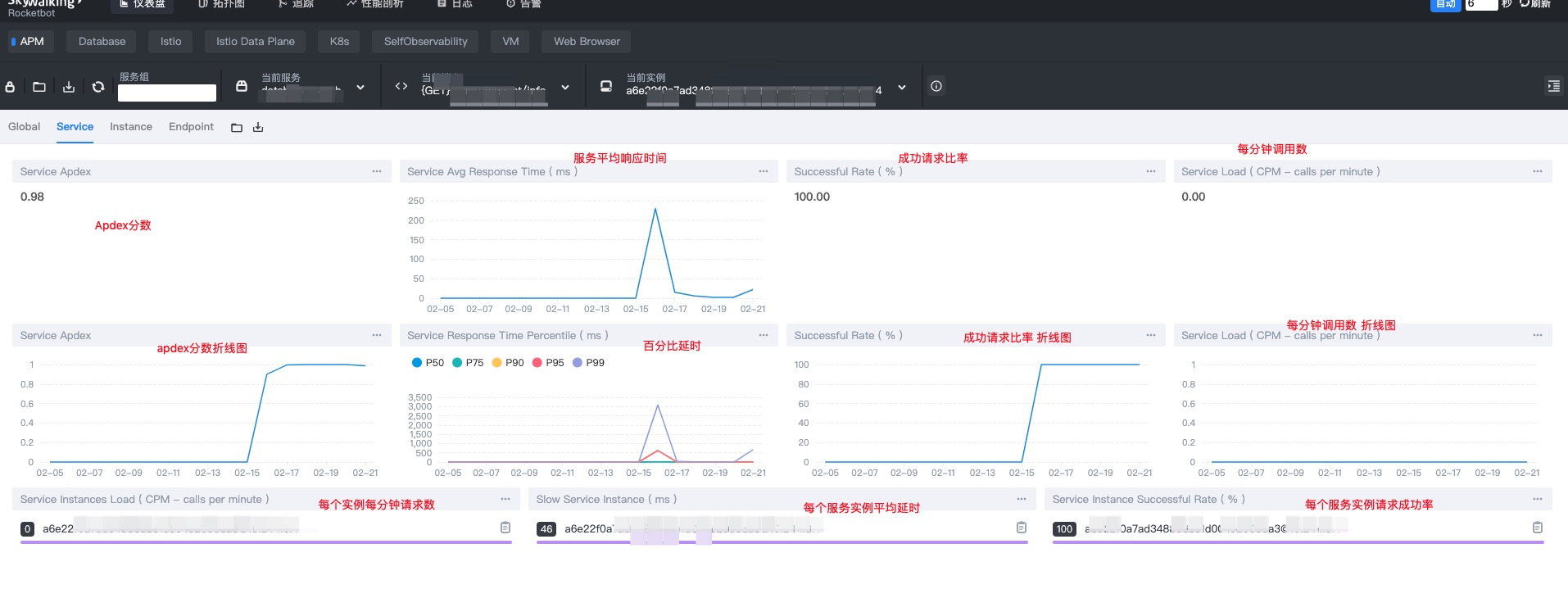
Task: Click the circular refresh icon beside 服务组
Action: [98, 86]
